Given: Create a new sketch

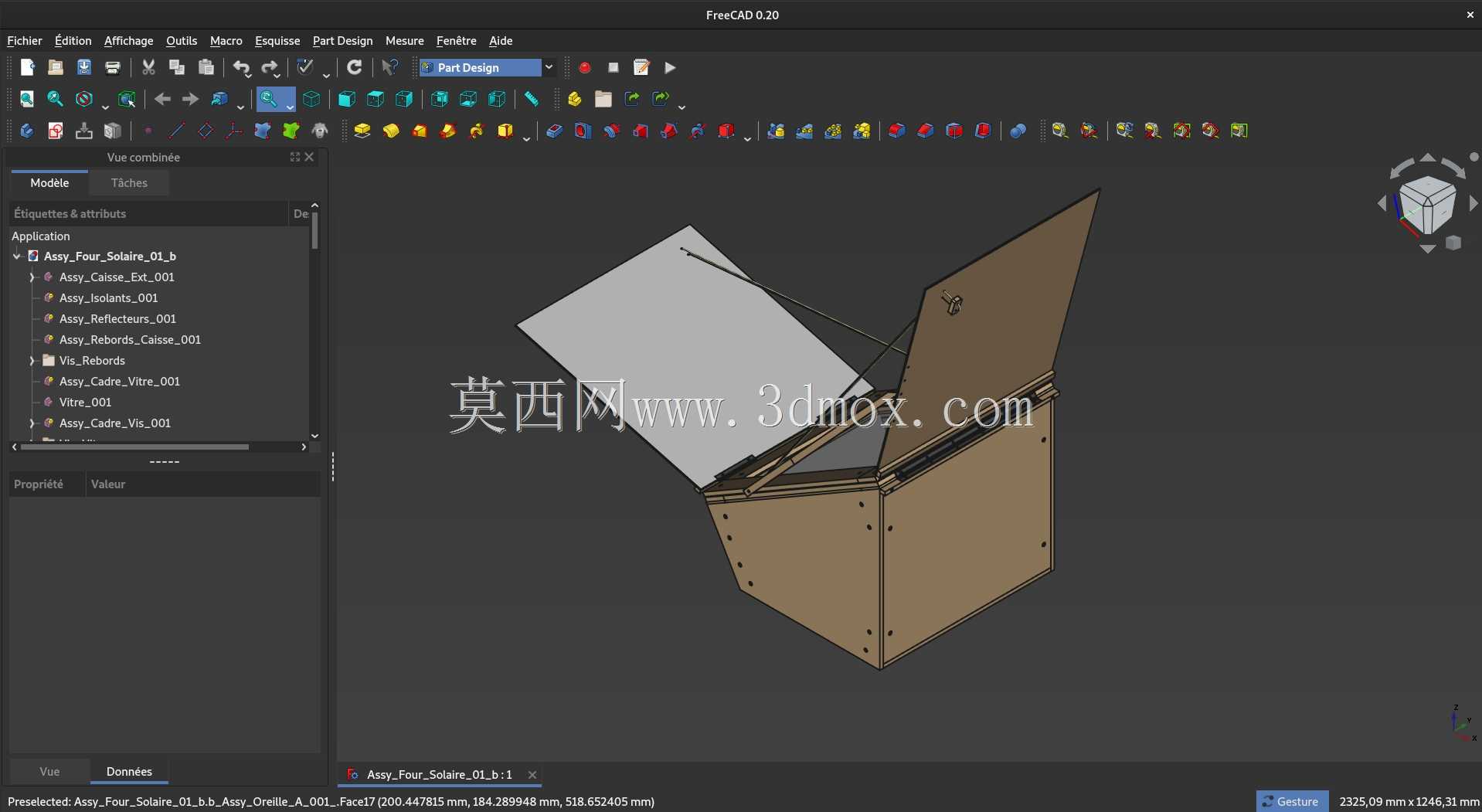Looking at the screenshot, I should point(55,131).
